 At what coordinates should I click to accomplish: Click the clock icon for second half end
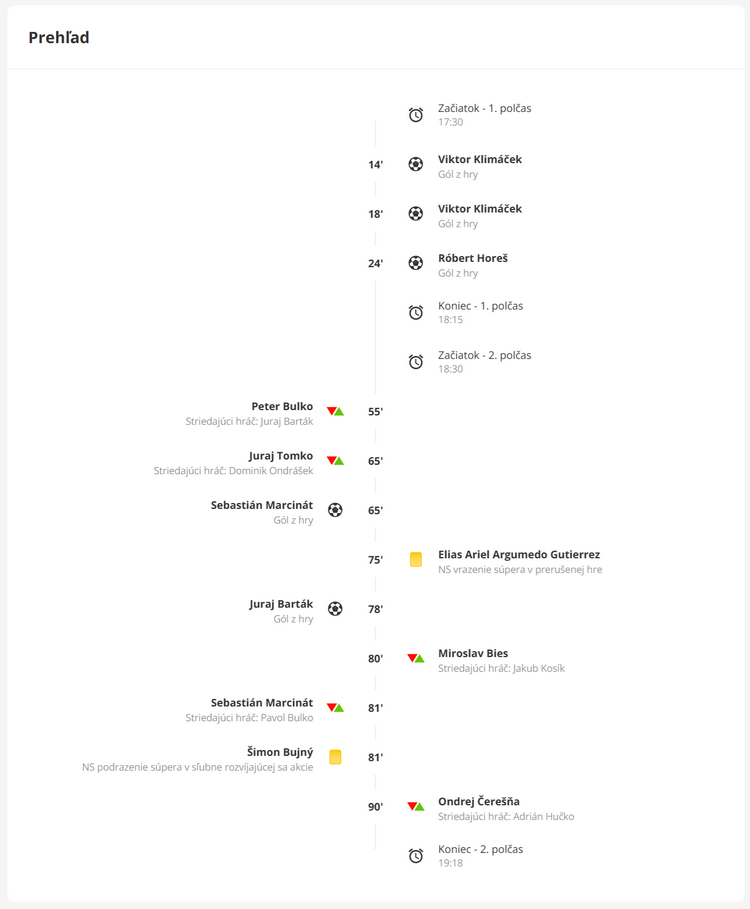tap(416, 856)
